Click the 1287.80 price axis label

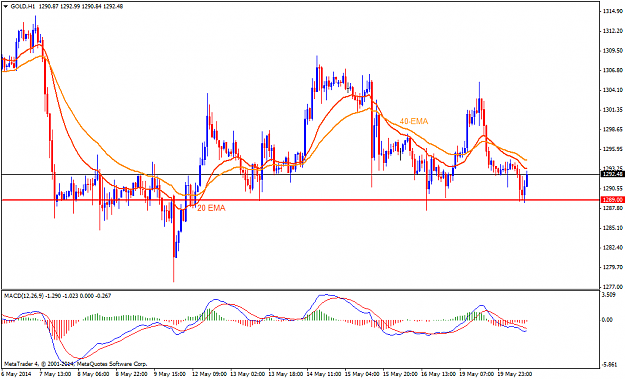coord(613,208)
